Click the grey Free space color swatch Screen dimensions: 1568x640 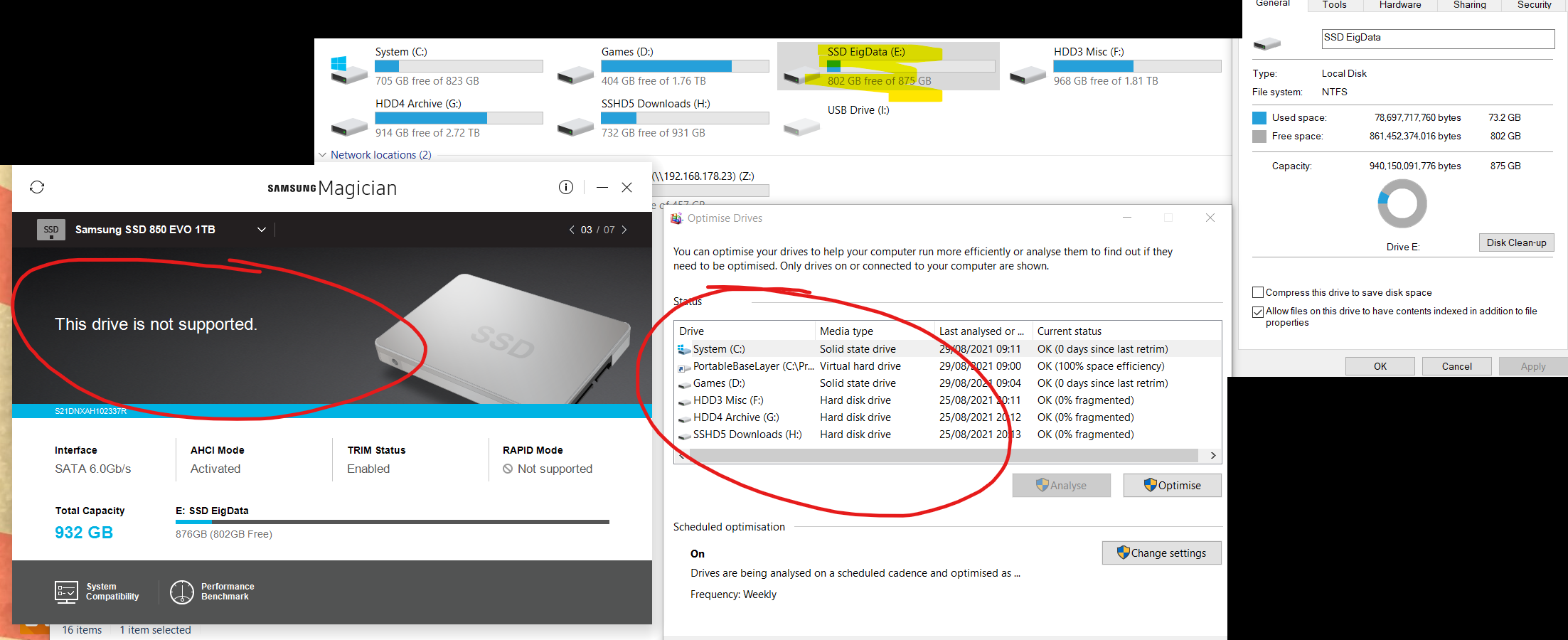pos(1259,137)
